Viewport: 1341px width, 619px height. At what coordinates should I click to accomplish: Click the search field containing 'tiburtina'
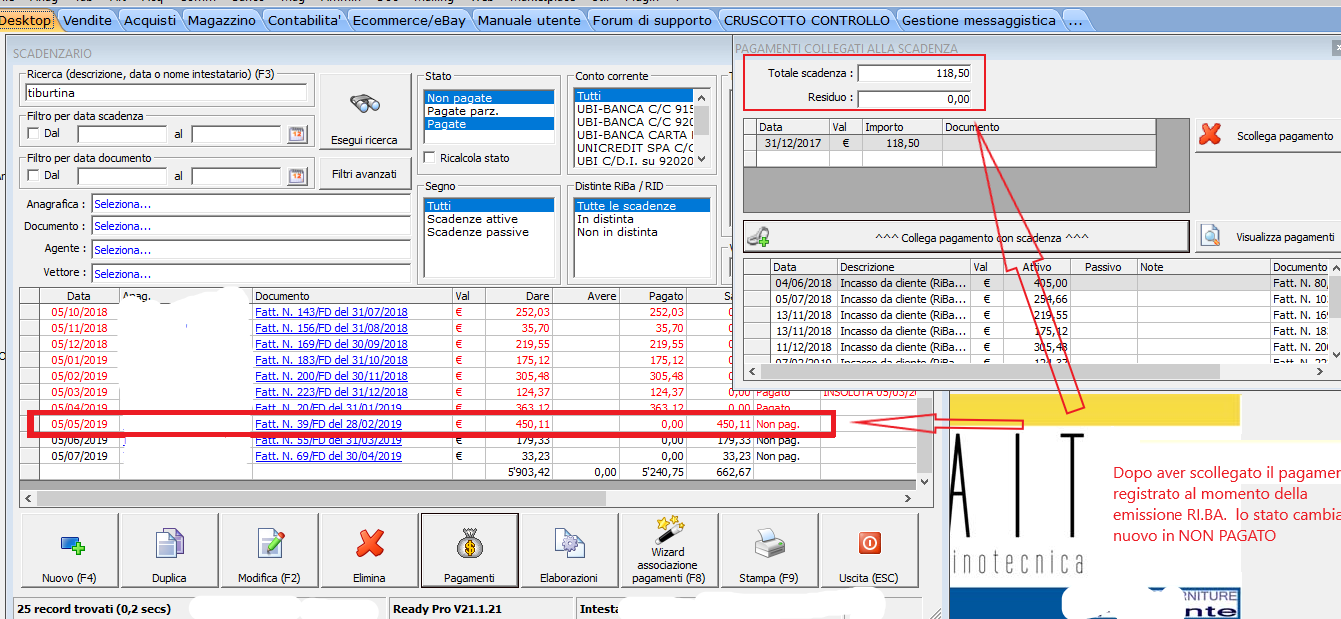click(165, 93)
